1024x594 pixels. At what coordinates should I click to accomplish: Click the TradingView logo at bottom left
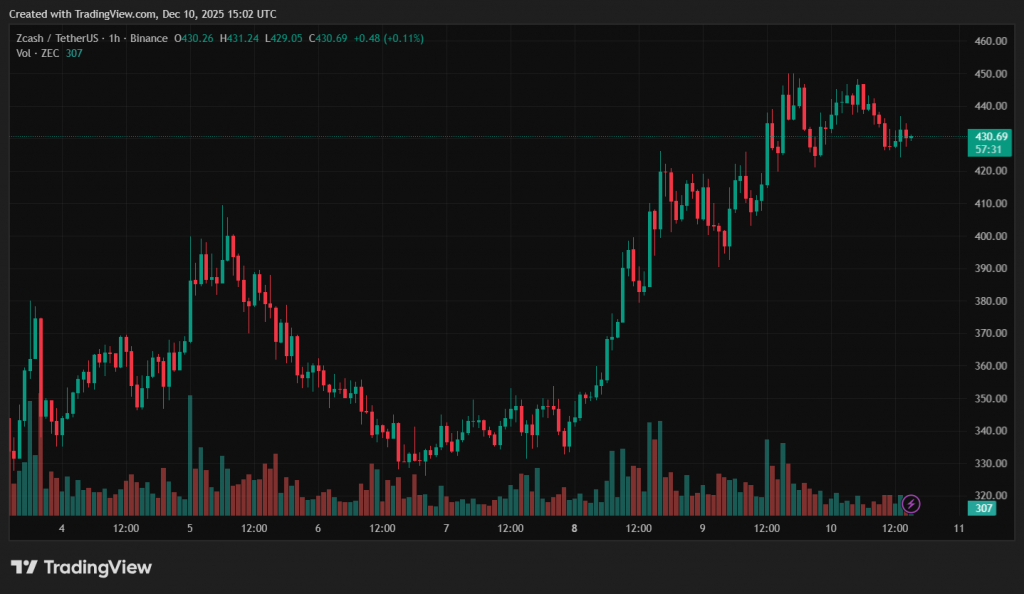pyautogui.click(x=81, y=567)
